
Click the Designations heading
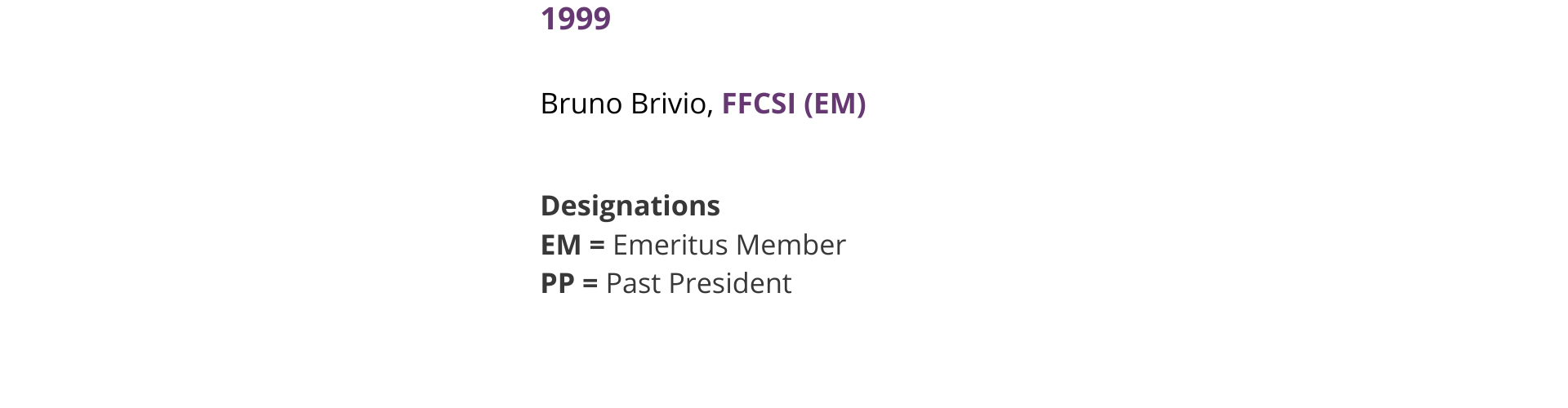[x=630, y=206]
